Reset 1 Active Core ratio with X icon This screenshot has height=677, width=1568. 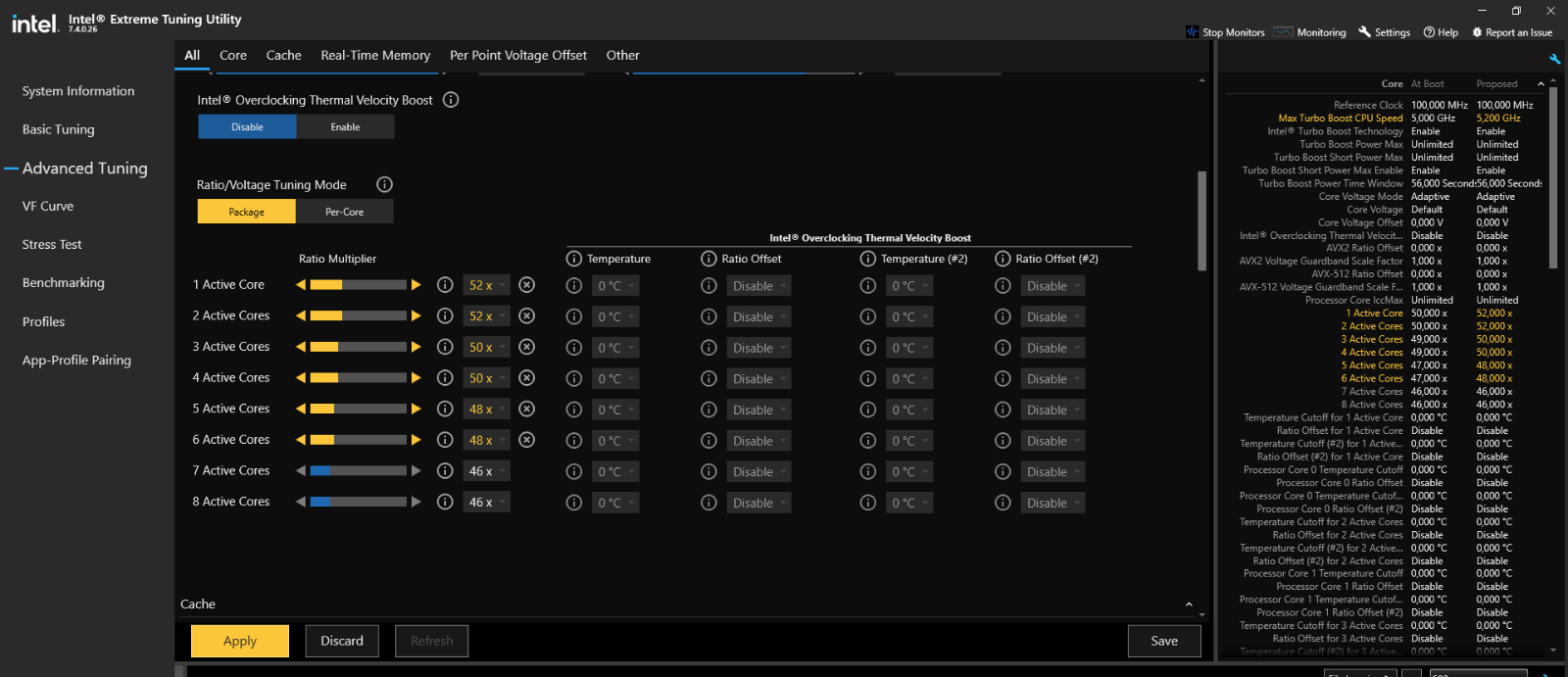click(527, 285)
